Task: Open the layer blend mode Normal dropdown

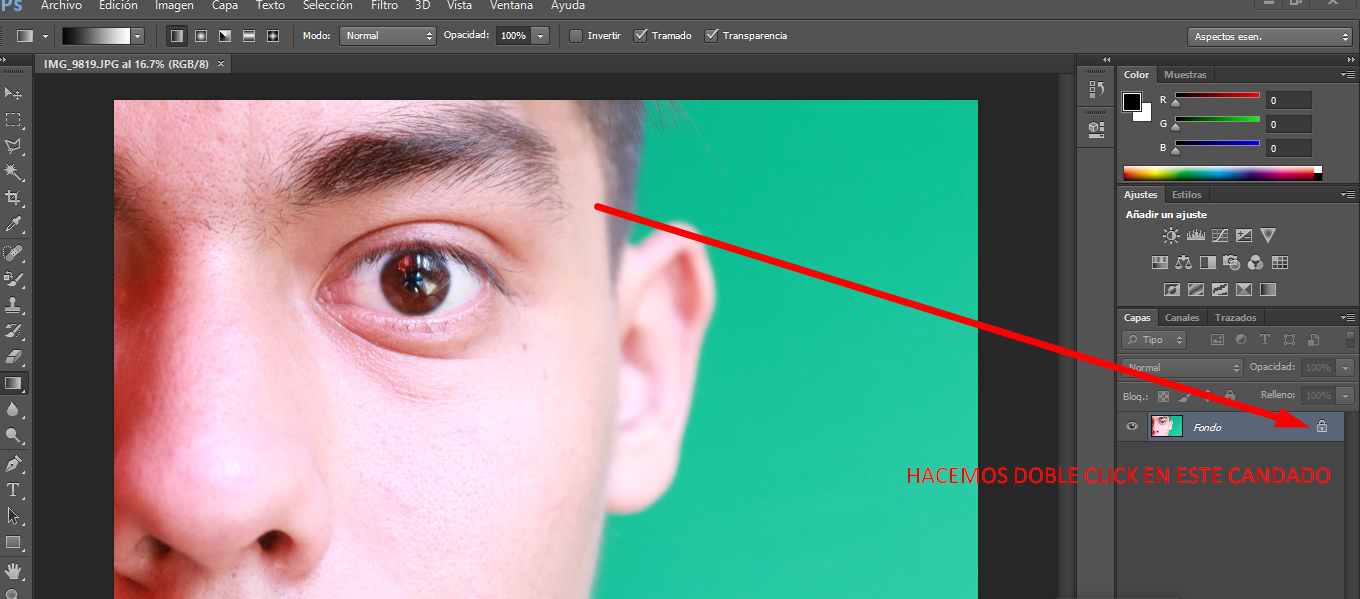Action: (1182, 368)
